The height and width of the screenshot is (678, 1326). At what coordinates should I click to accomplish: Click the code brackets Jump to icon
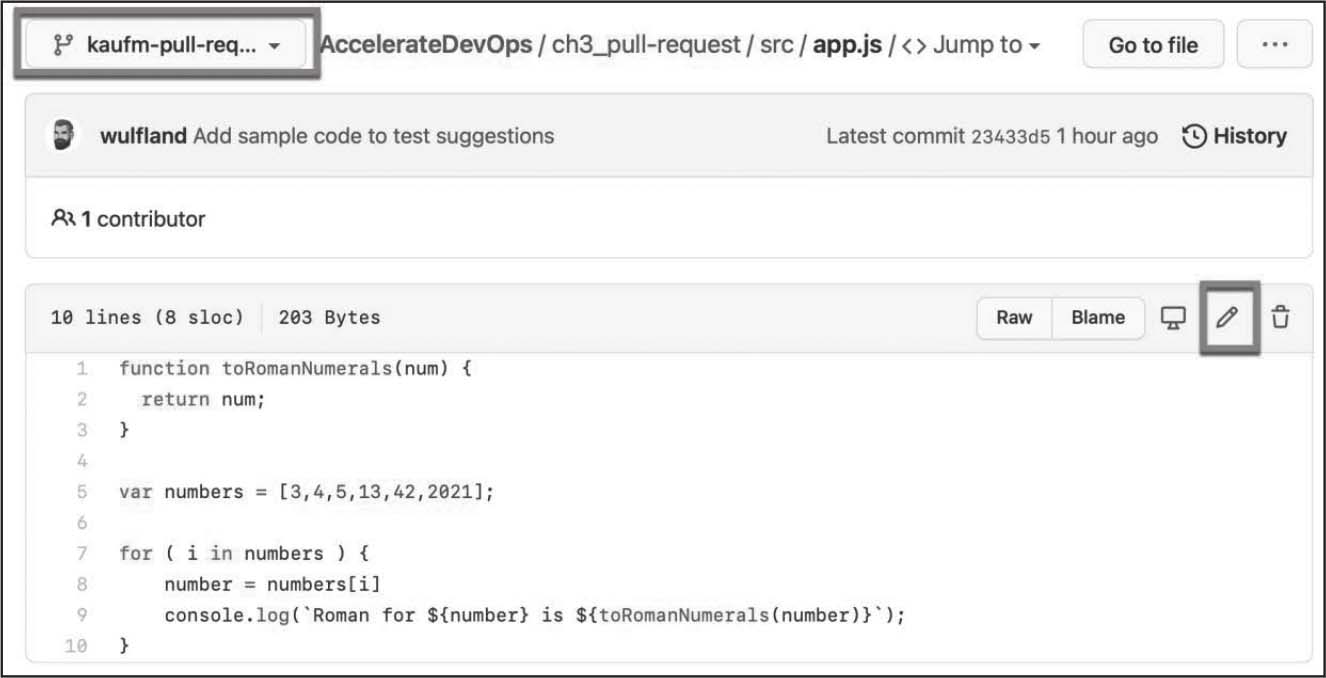[913, 45]
